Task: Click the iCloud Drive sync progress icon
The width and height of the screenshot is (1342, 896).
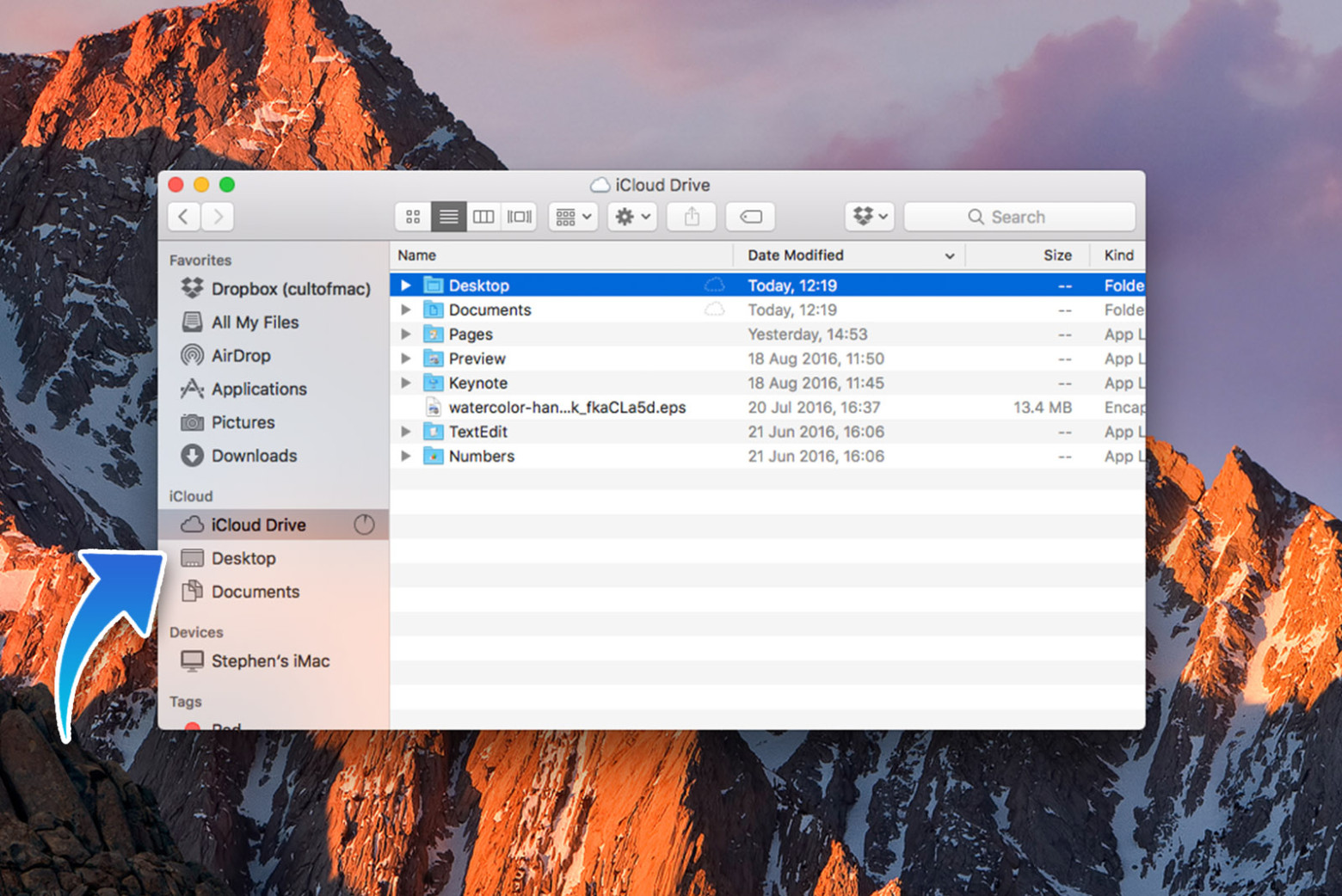Action: (x=364, y=525)
